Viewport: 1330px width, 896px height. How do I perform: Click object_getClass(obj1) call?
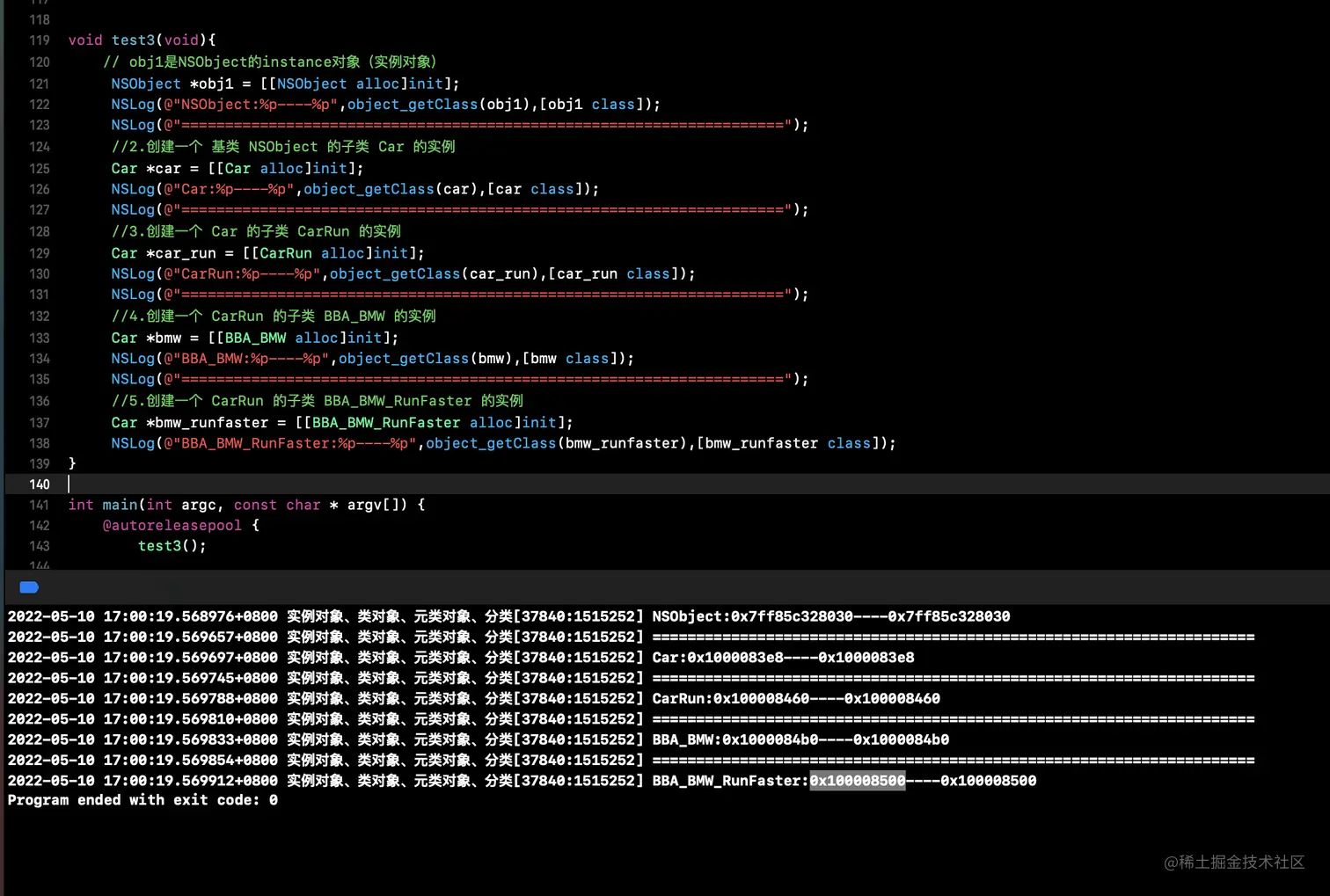pos(439,105)
